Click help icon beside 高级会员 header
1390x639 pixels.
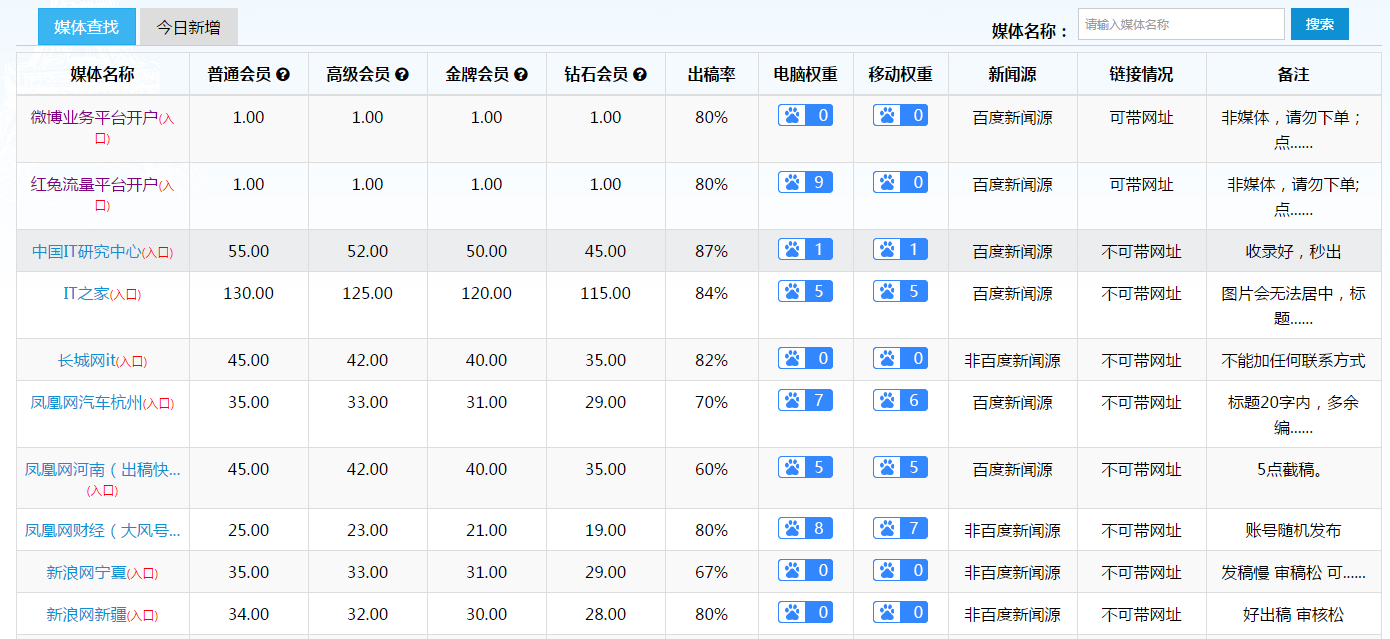402,75
